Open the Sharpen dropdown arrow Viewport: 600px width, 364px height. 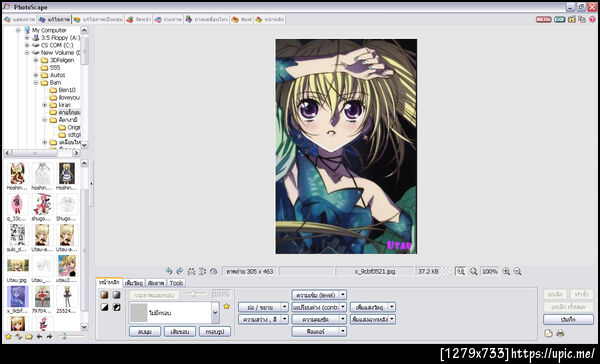[343, 319]
